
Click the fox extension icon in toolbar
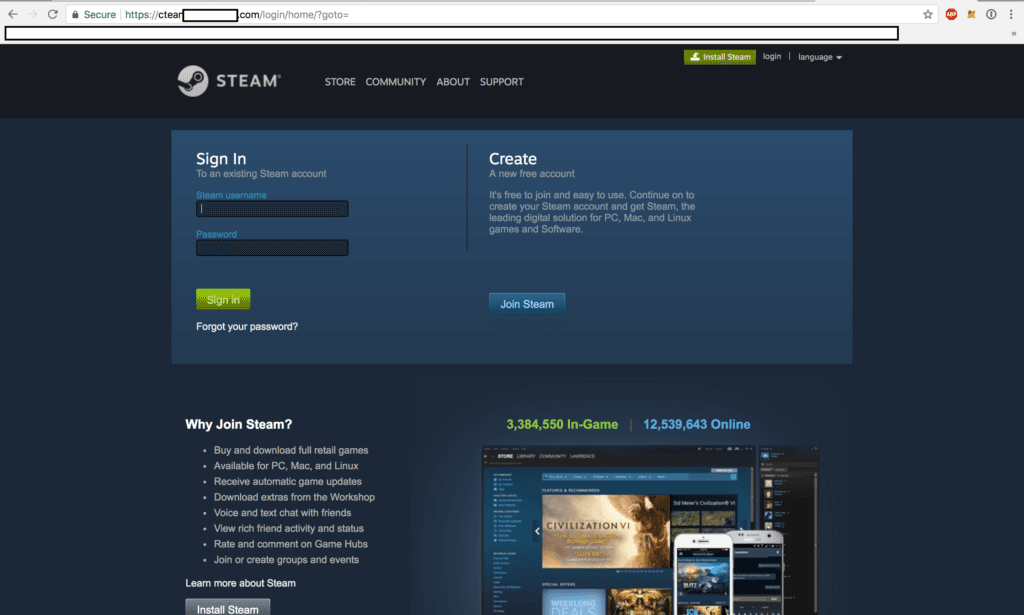tap(971, 15)
